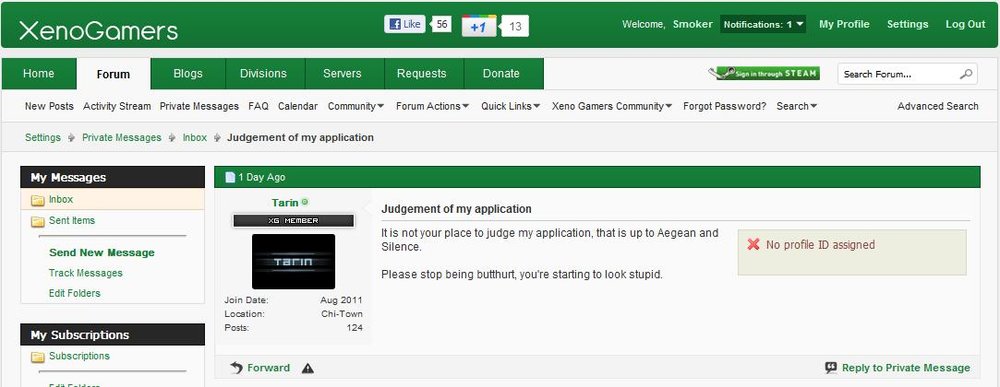The height and width of the screenshot is (387, 1000).
Task: Expand the Xeno Gamers Community menu
Action: pos(612,106)
